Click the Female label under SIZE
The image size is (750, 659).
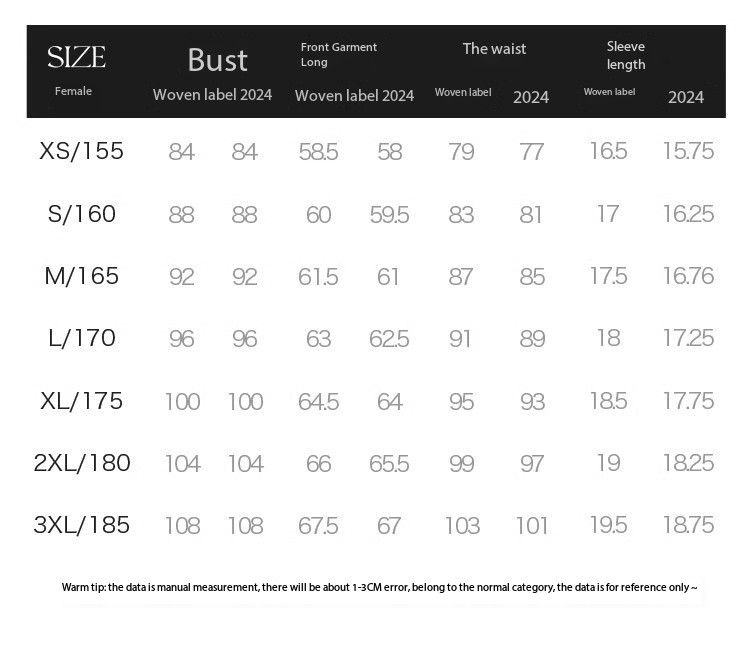73,91
